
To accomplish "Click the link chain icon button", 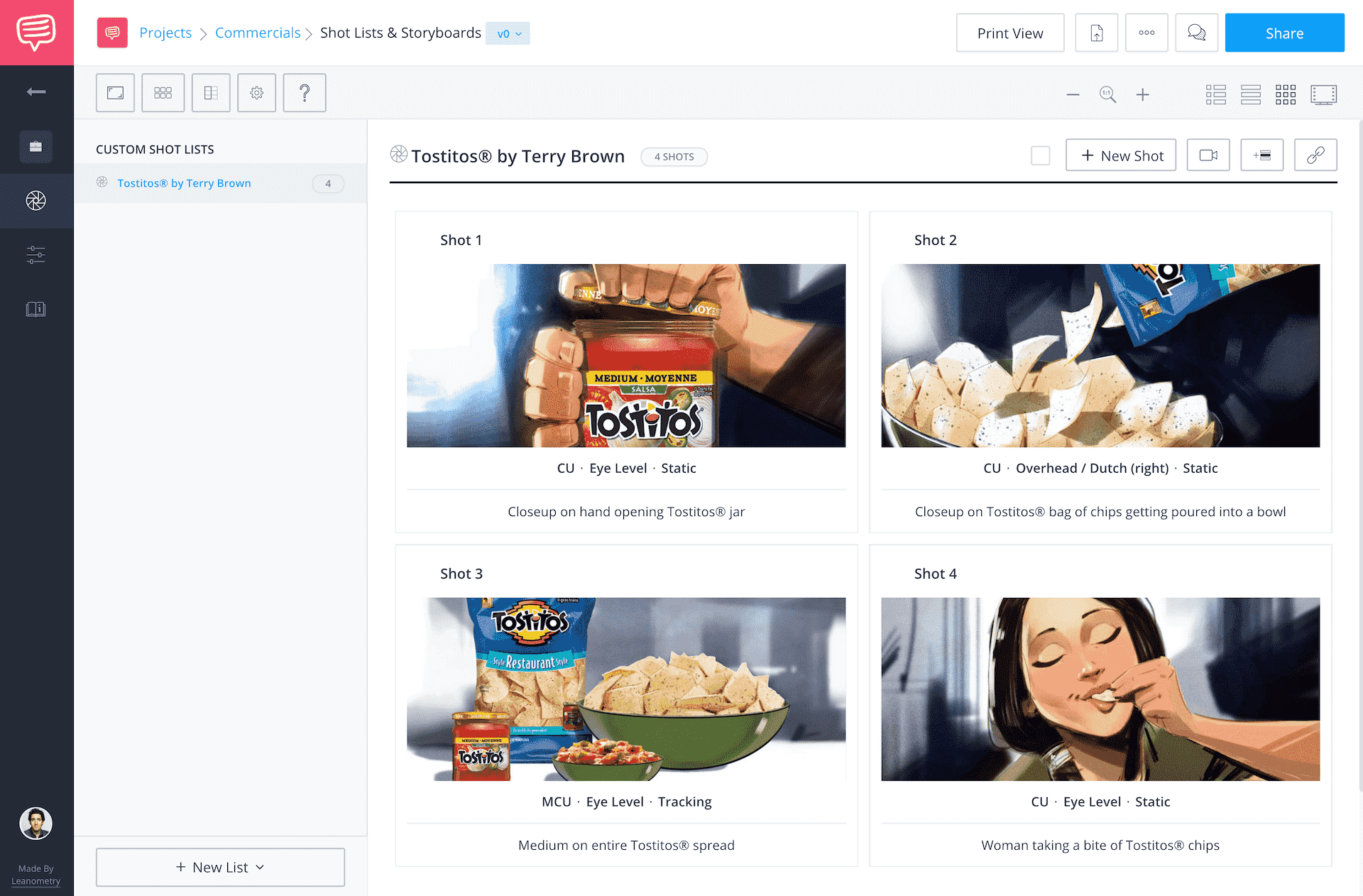I will click(x=1315, y=155).
